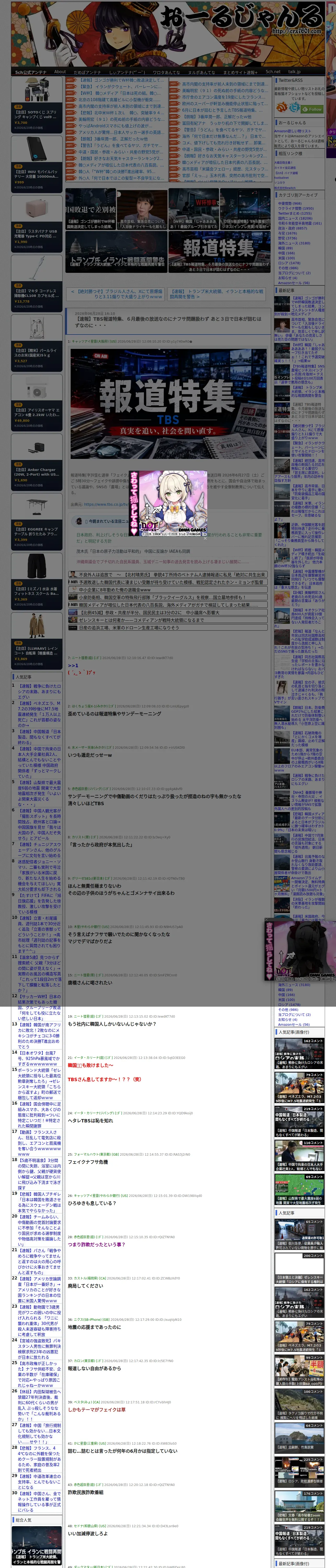Open the 5ch公式アンテナ menu item
The height and width of the screenshot is (1568, 336).
point(31,72)
